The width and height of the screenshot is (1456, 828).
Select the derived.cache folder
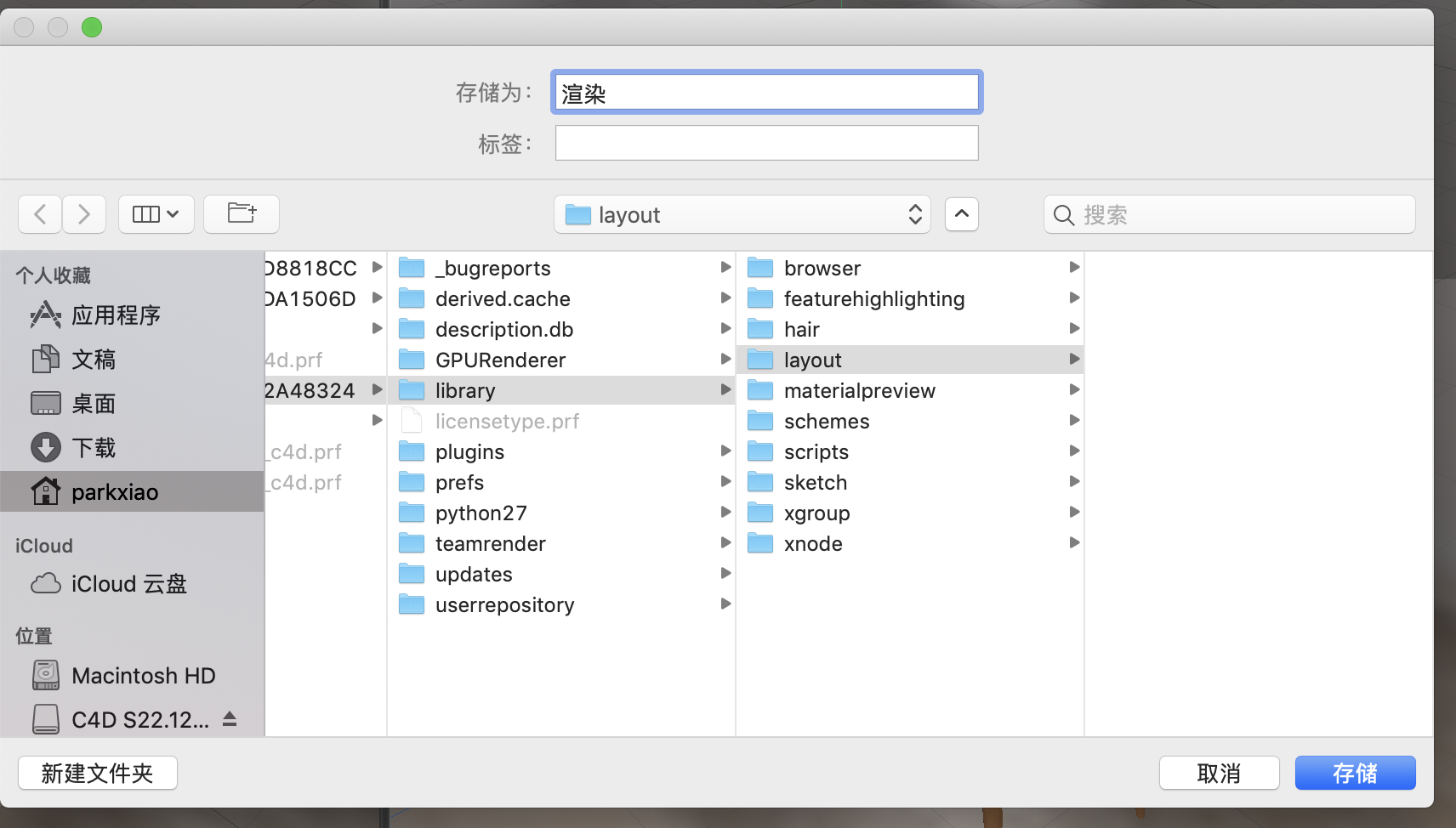click(561, 298)
